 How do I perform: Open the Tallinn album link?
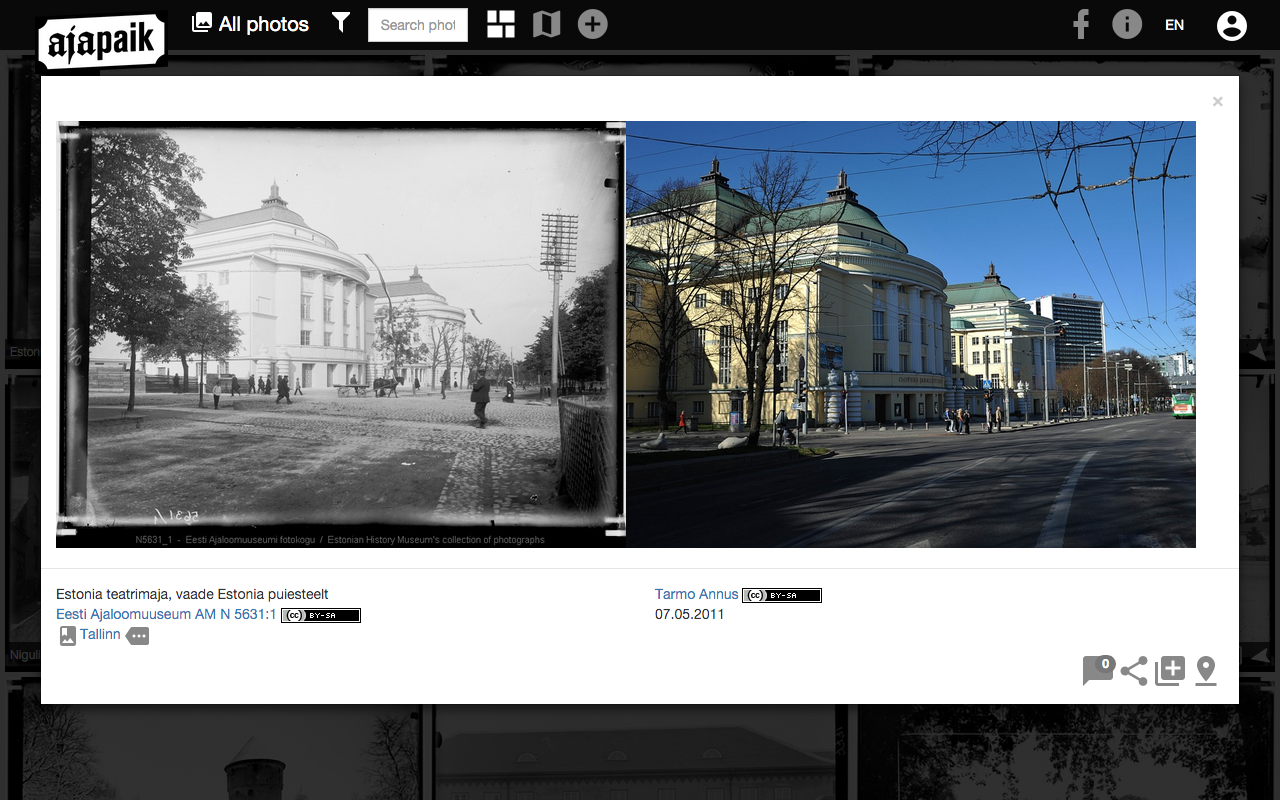(x=100, y=635)
